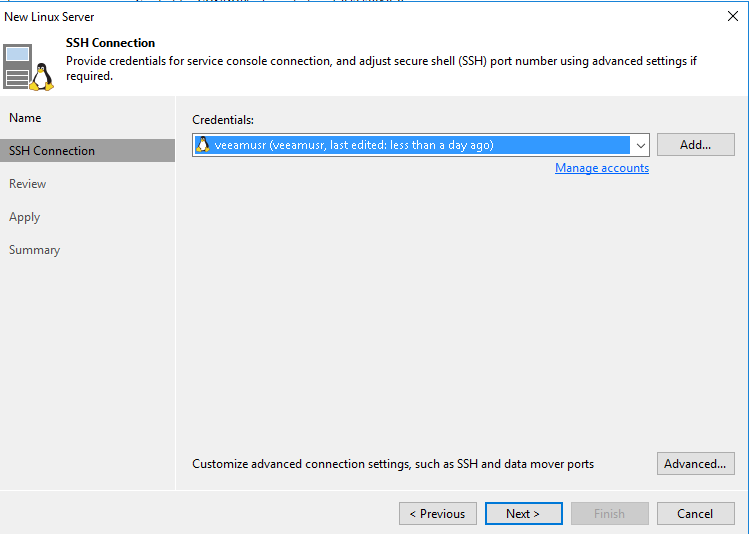Screen dimensions: 752x534
Task: Follow the Manage accounts link
Action: point(602,168)
